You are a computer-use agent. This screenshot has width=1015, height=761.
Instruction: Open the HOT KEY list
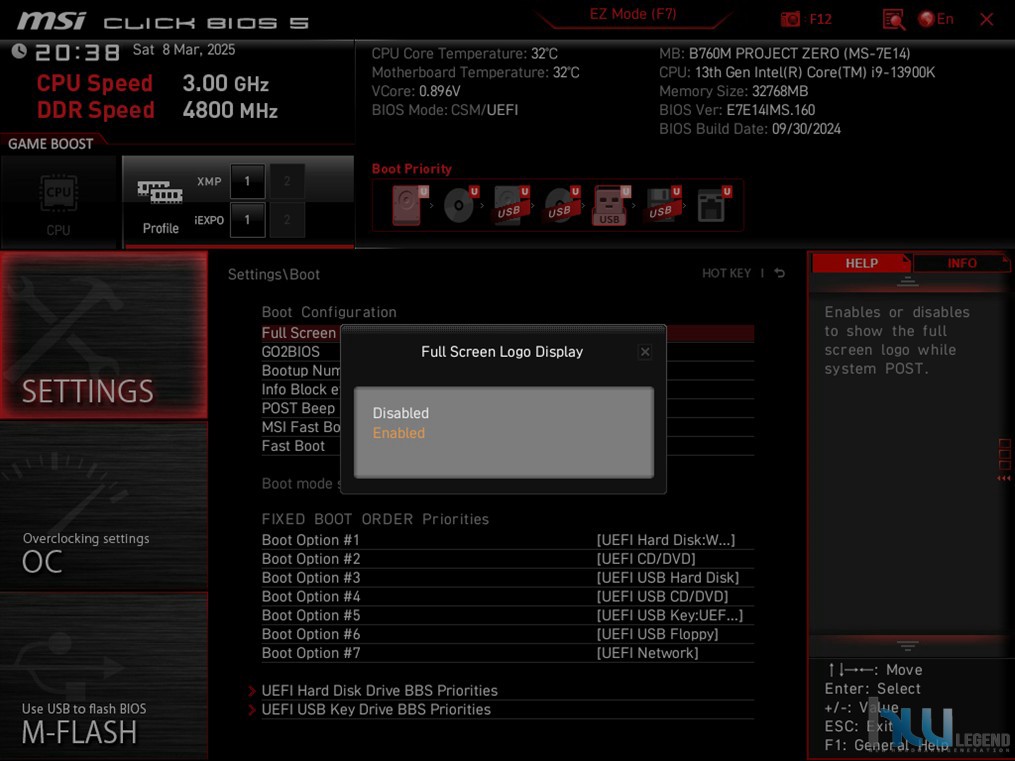(726, 274)
